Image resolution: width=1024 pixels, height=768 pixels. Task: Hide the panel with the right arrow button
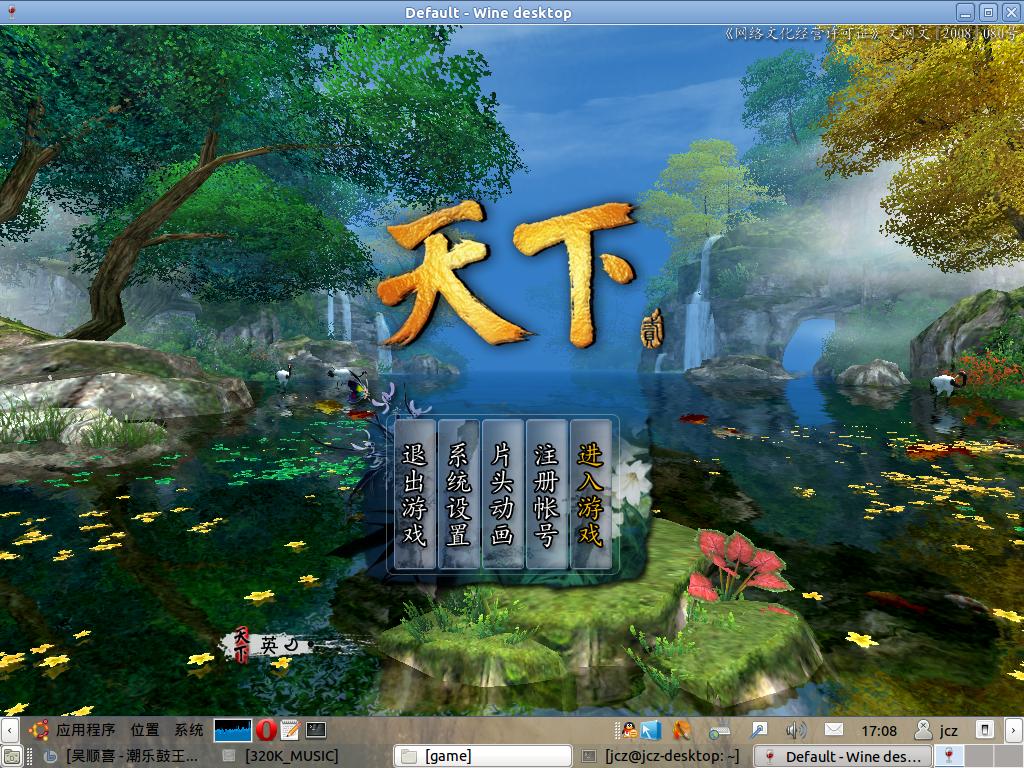pos(1014,730)
